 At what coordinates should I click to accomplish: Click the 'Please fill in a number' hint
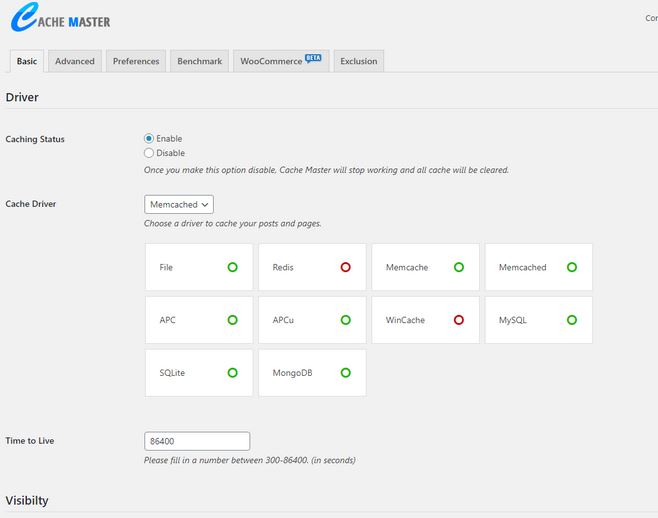(250, 460)
